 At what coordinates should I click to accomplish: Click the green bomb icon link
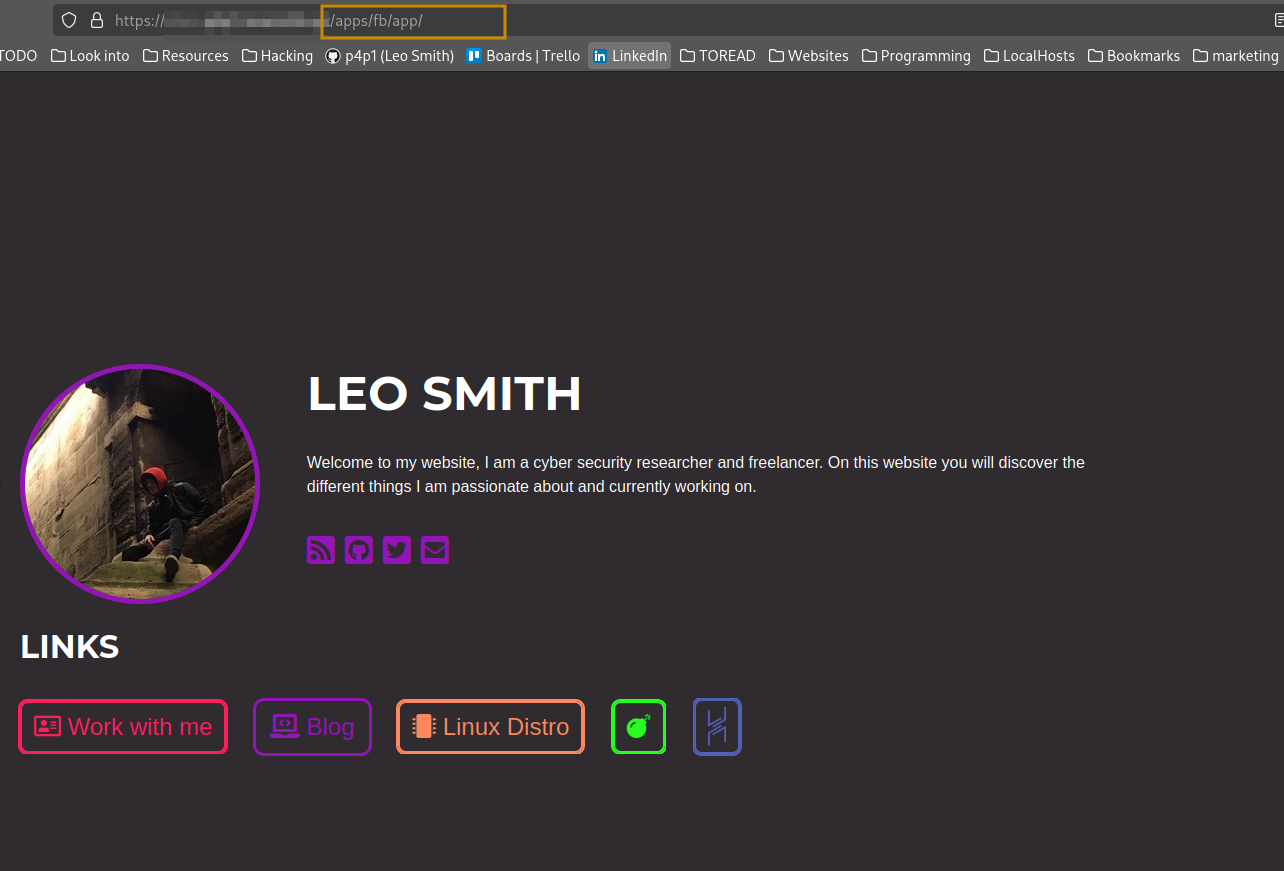pyautogui.click(x=638, y=727)
